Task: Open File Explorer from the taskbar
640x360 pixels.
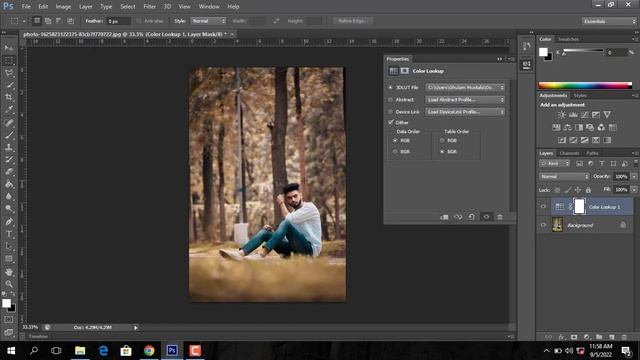Action: point(80,351)
